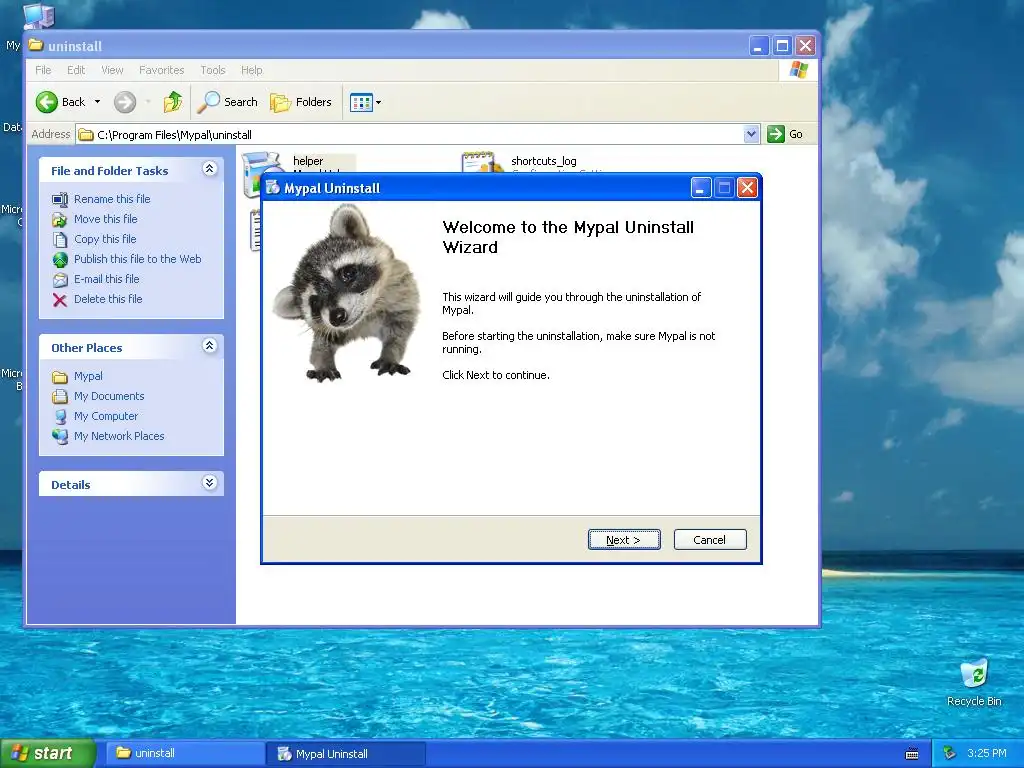Click the Mypal Uninstall title bar icon
Screen dimensions: 1024x768
pyautogui.click(x=273, y=187)
